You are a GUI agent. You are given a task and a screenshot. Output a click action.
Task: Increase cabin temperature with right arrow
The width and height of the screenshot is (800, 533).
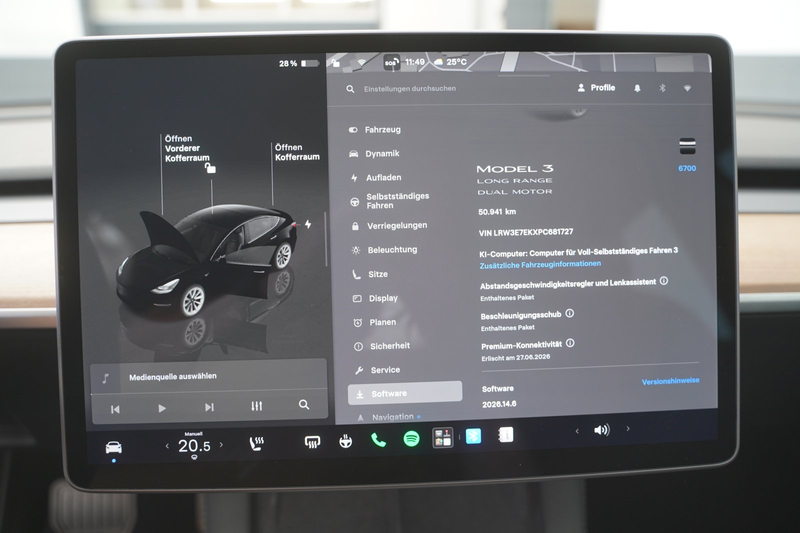(x=221, y=445)
